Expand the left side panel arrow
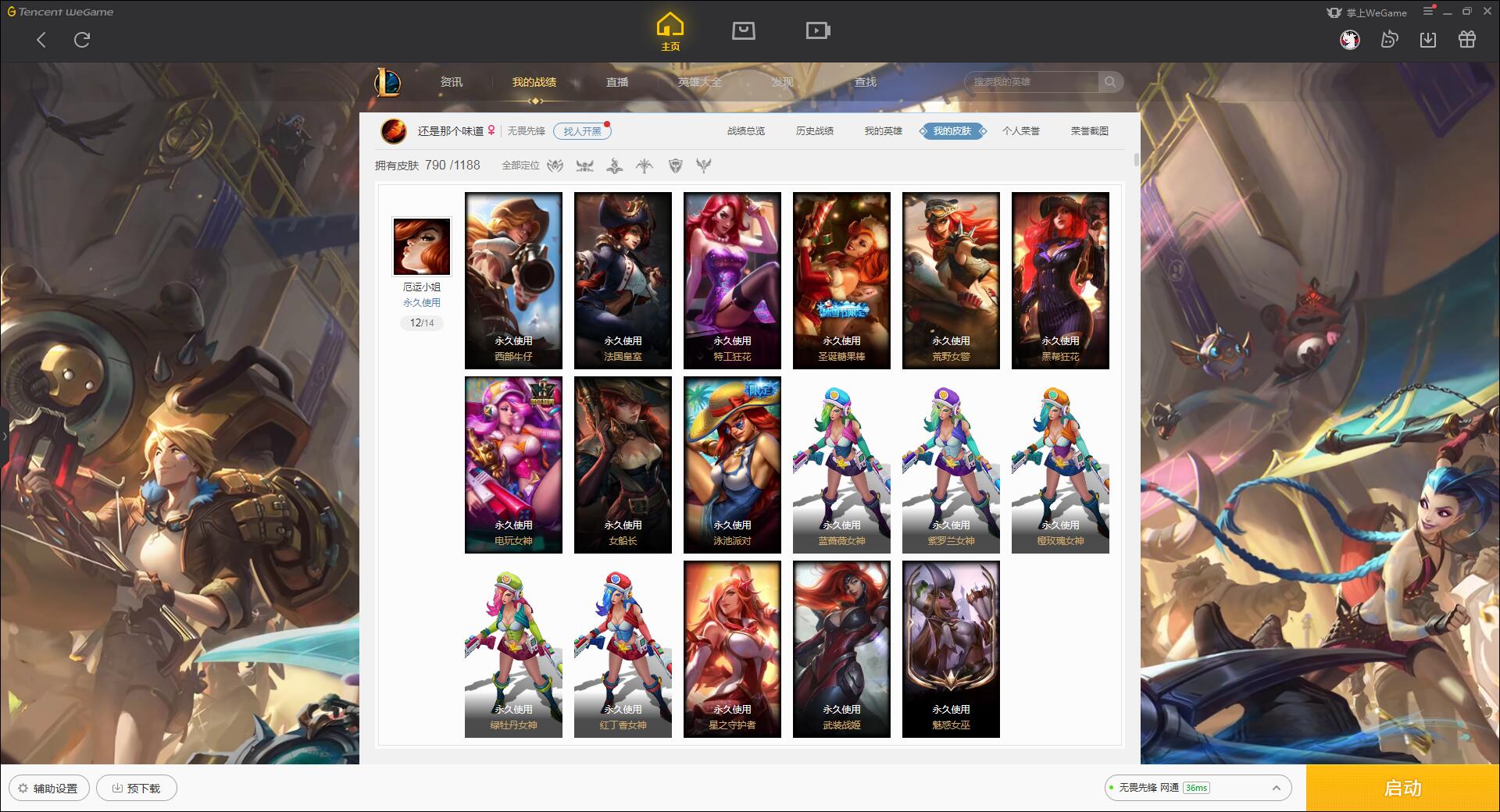This screenshot has height=812, width=1500. coord(4,436)
